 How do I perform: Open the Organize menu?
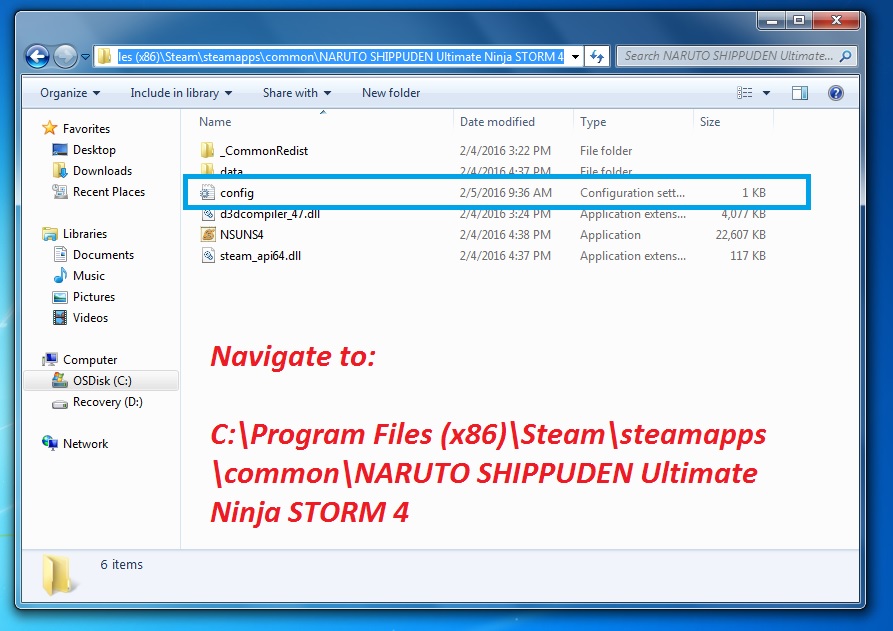[70, 93]
